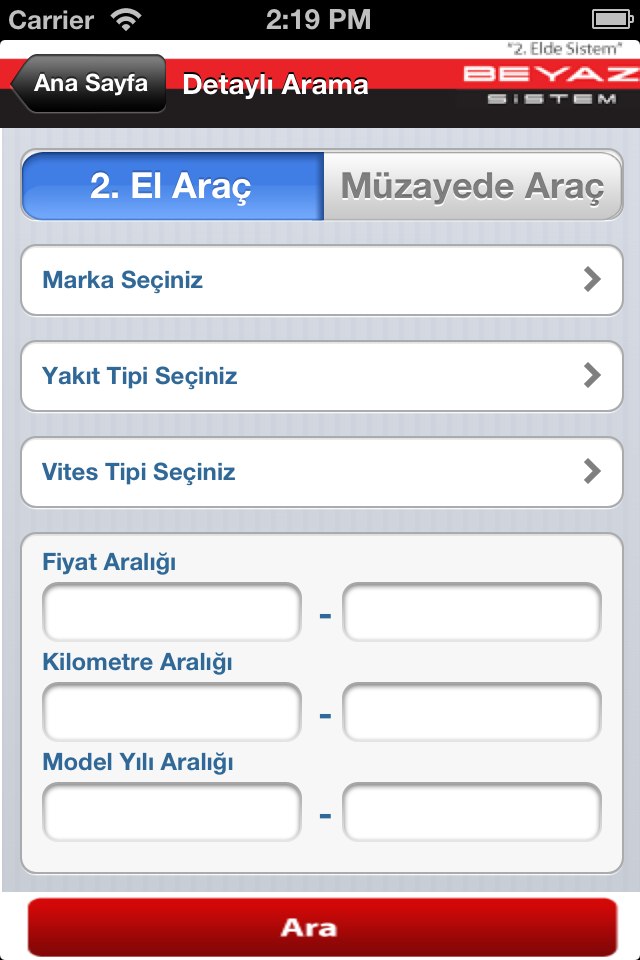
Task: Focus the minimum Fiyat Aralığı field
Action: click(x=172, y=612)
